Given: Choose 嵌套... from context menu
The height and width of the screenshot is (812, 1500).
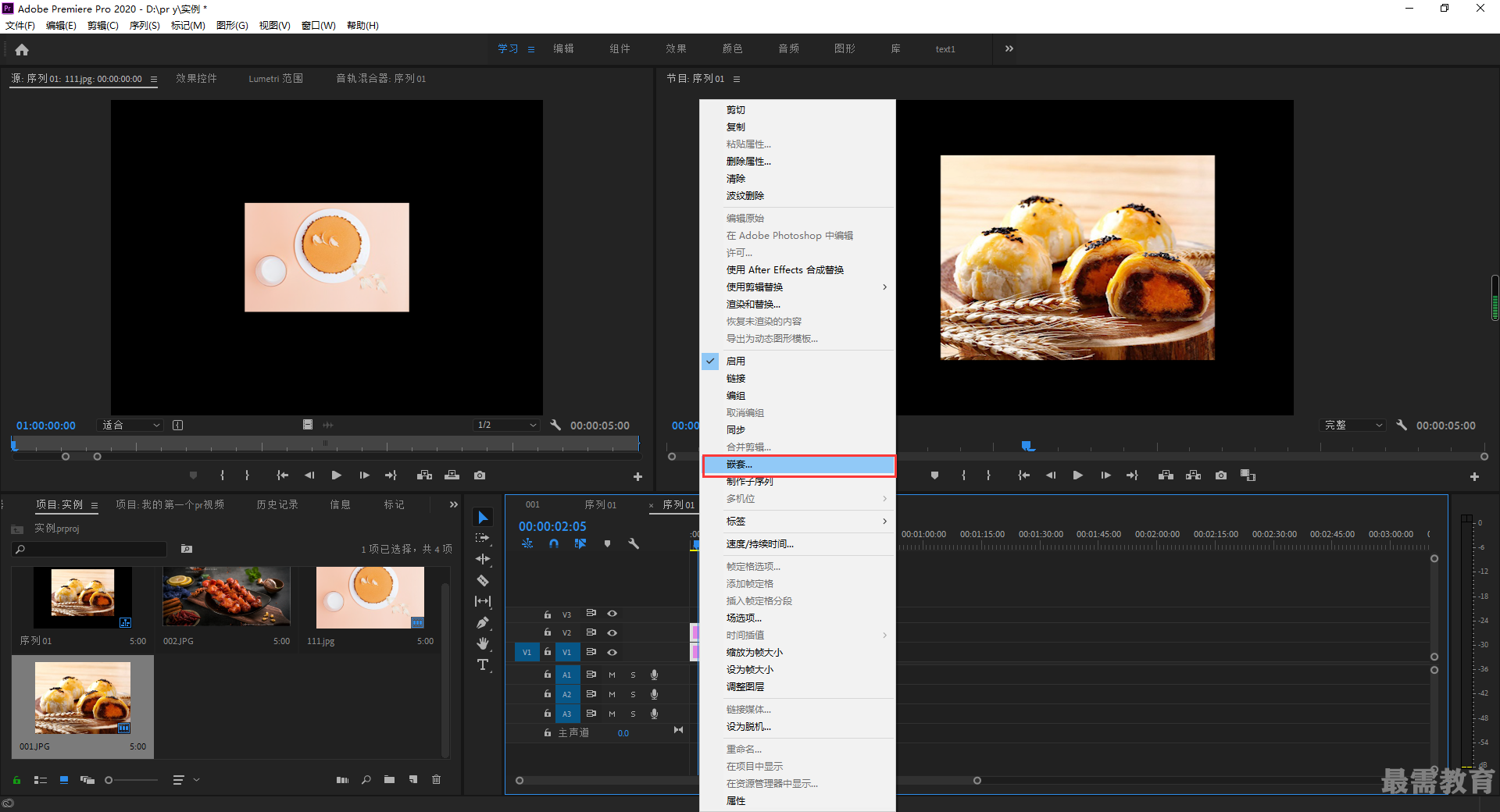Looking at the screenshot, I should [x=798, y=465].
